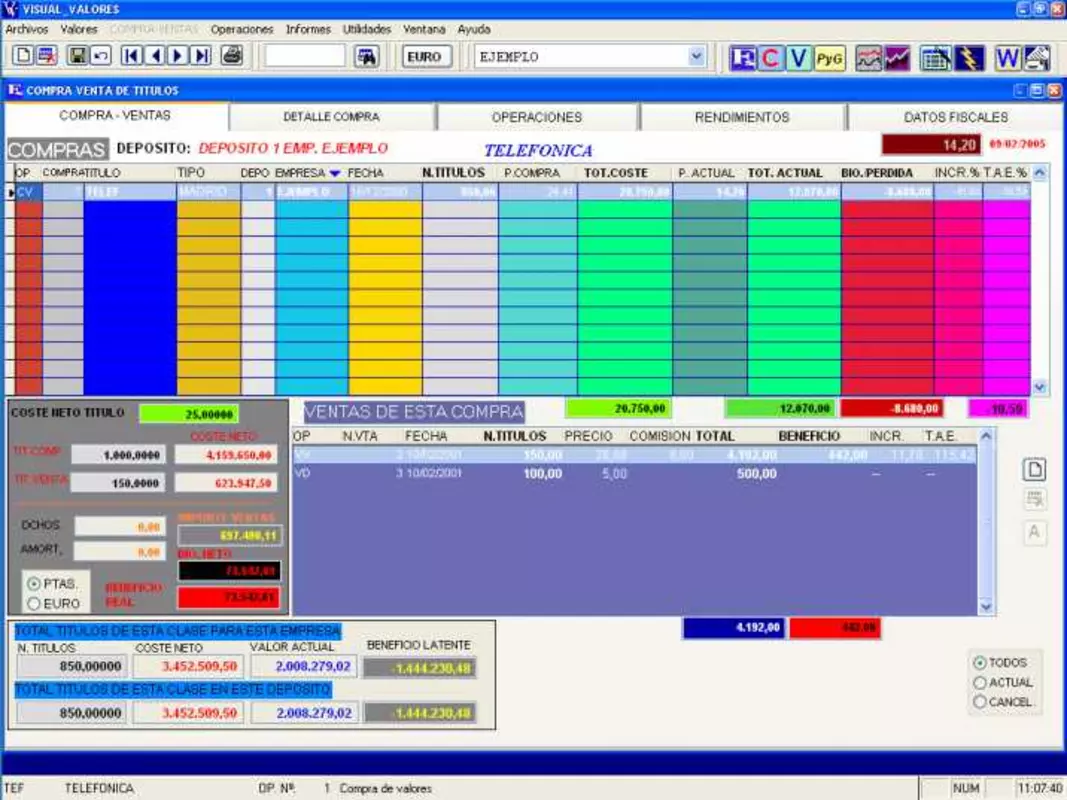Select the TODOS filter radio button
The height and width of the screenshot is (800, 1067).
pyautogui.click(x=980, y=663)
